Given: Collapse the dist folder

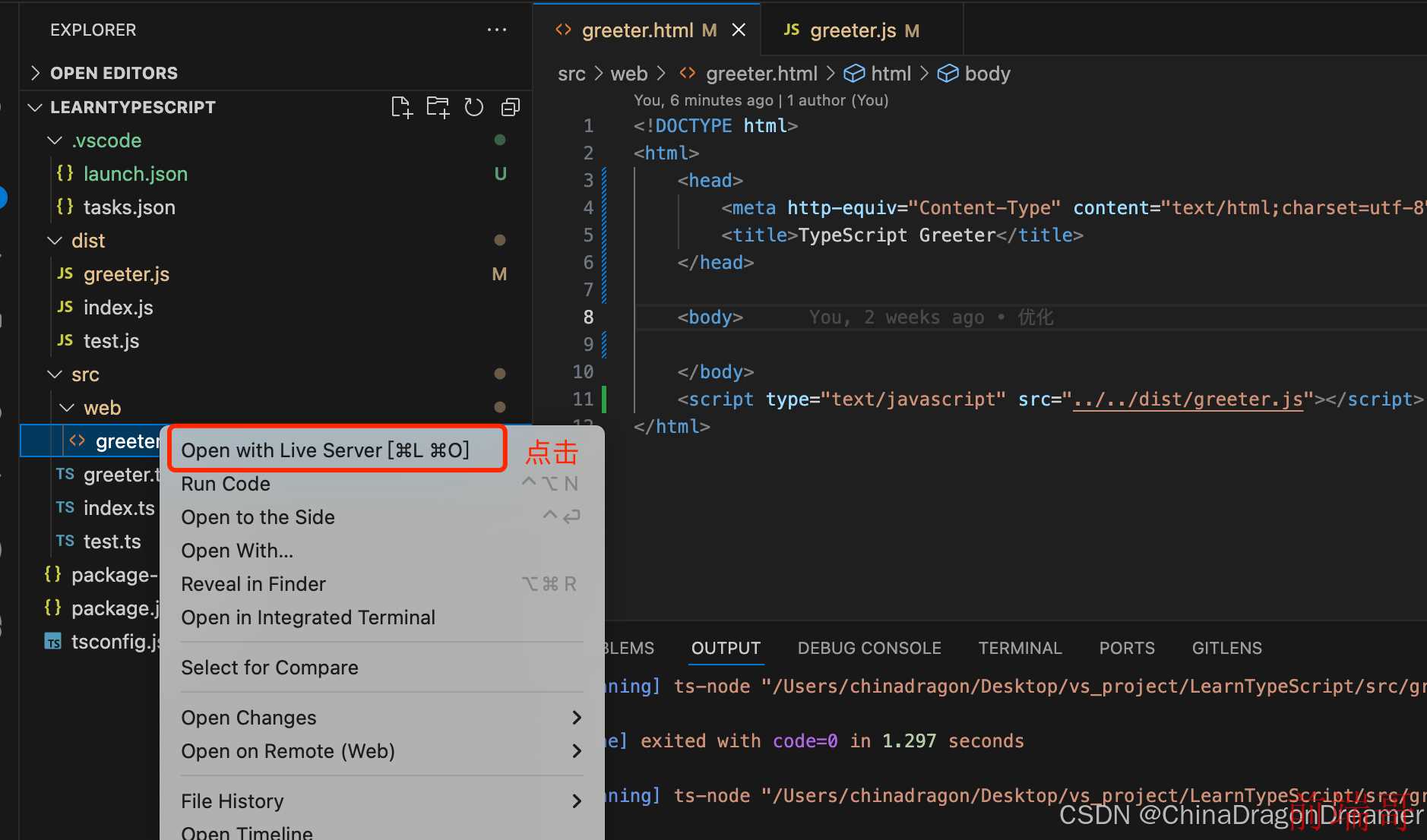Looking at the screenshot, I should [55, 241].
